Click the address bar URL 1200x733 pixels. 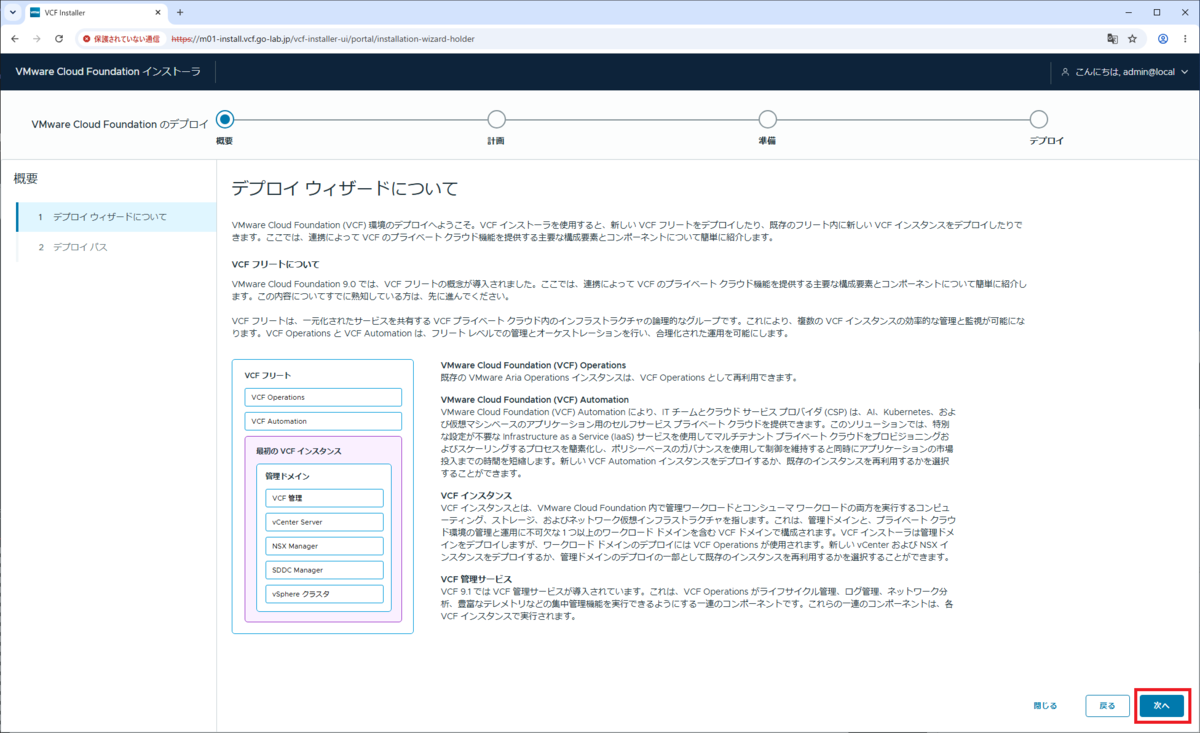323,39
